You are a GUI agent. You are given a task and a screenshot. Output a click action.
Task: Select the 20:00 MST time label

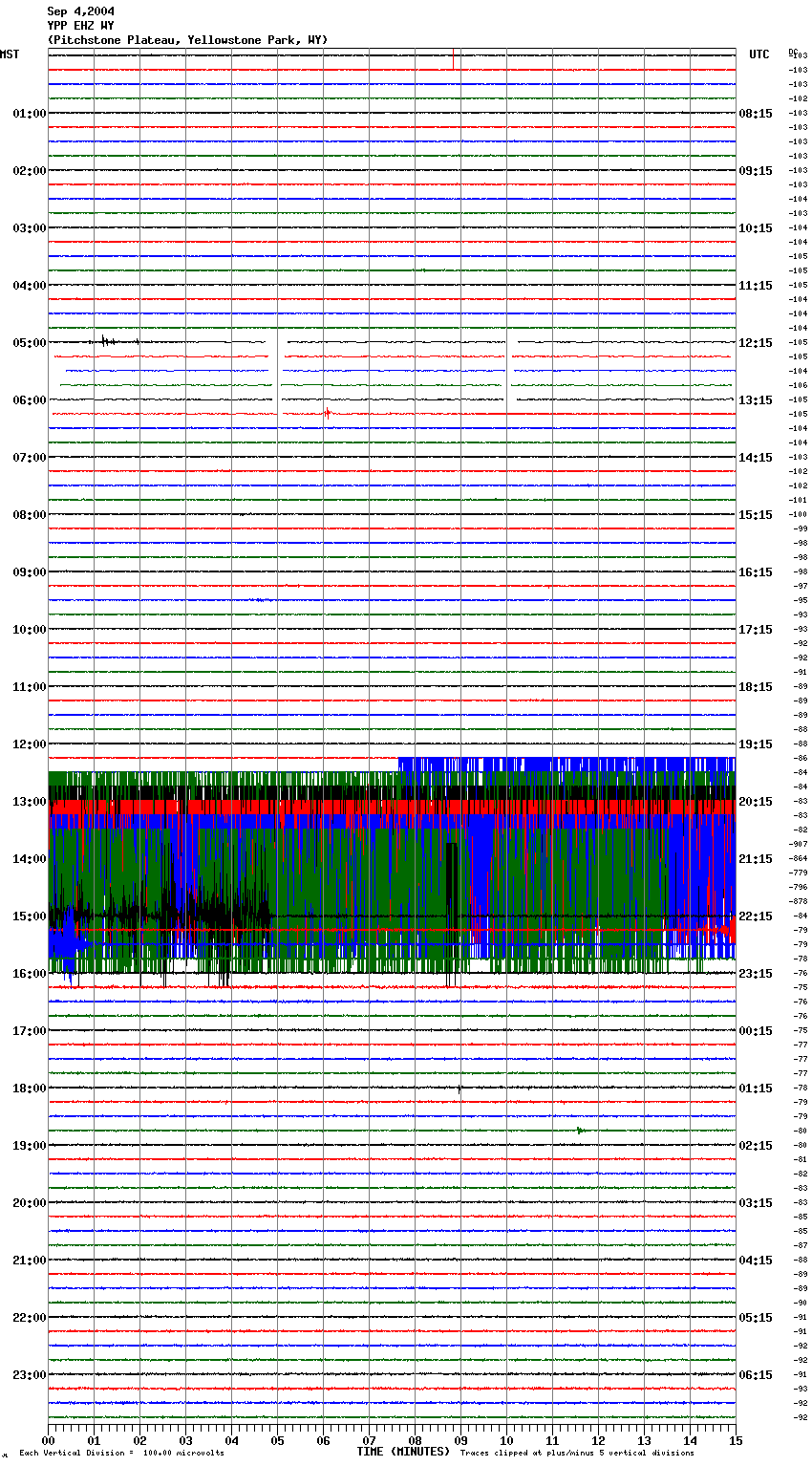pos(30,1203)
